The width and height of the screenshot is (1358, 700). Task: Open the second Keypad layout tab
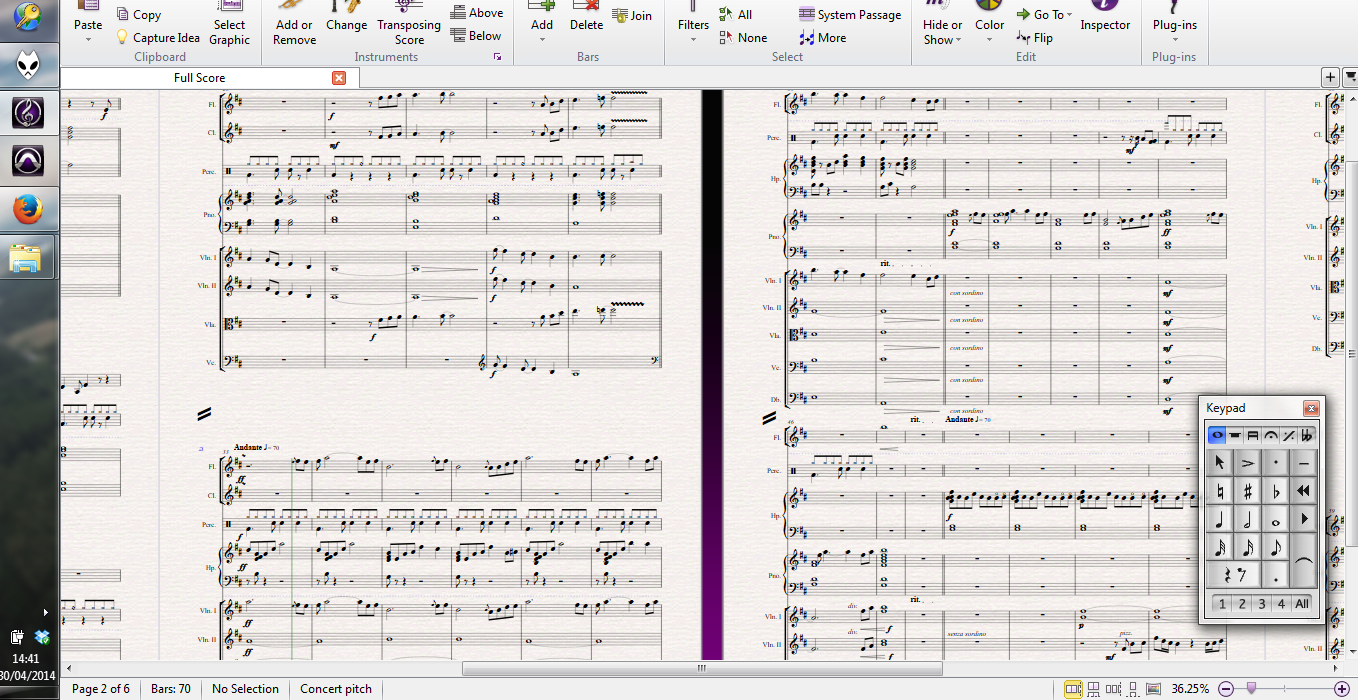tap(1235, 435)
